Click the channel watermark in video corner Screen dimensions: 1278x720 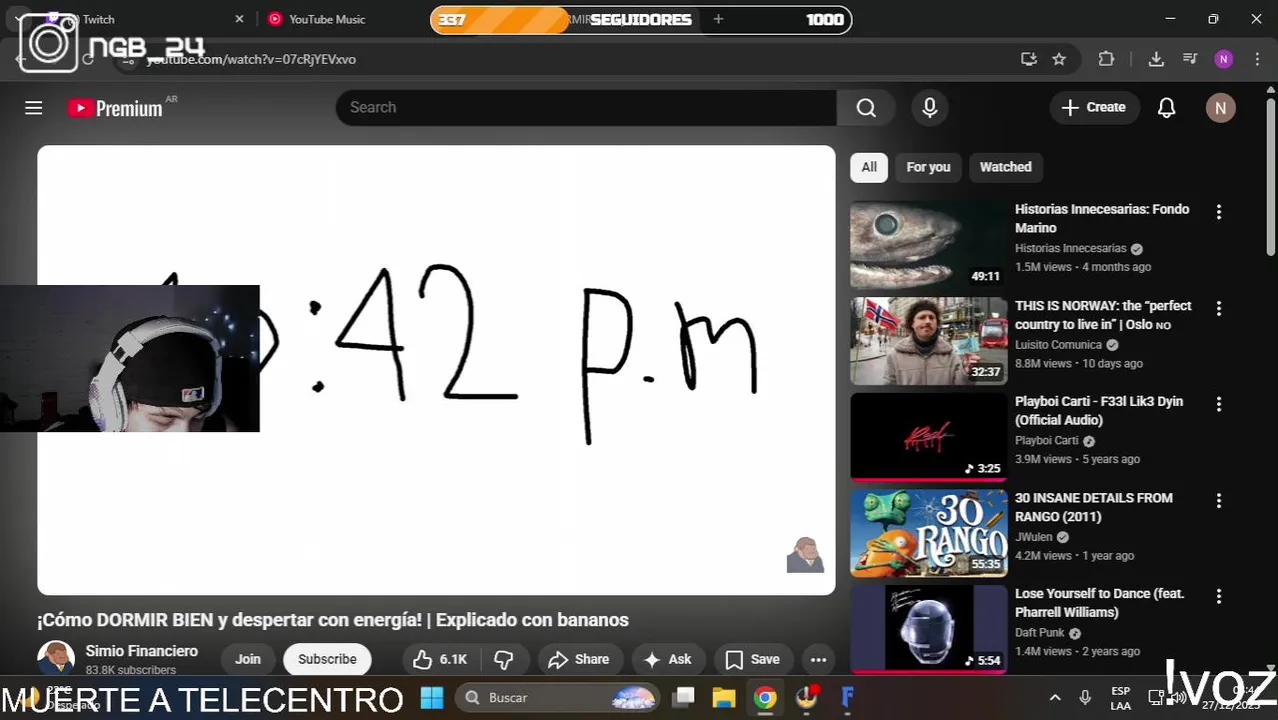(x=805, y=554)
